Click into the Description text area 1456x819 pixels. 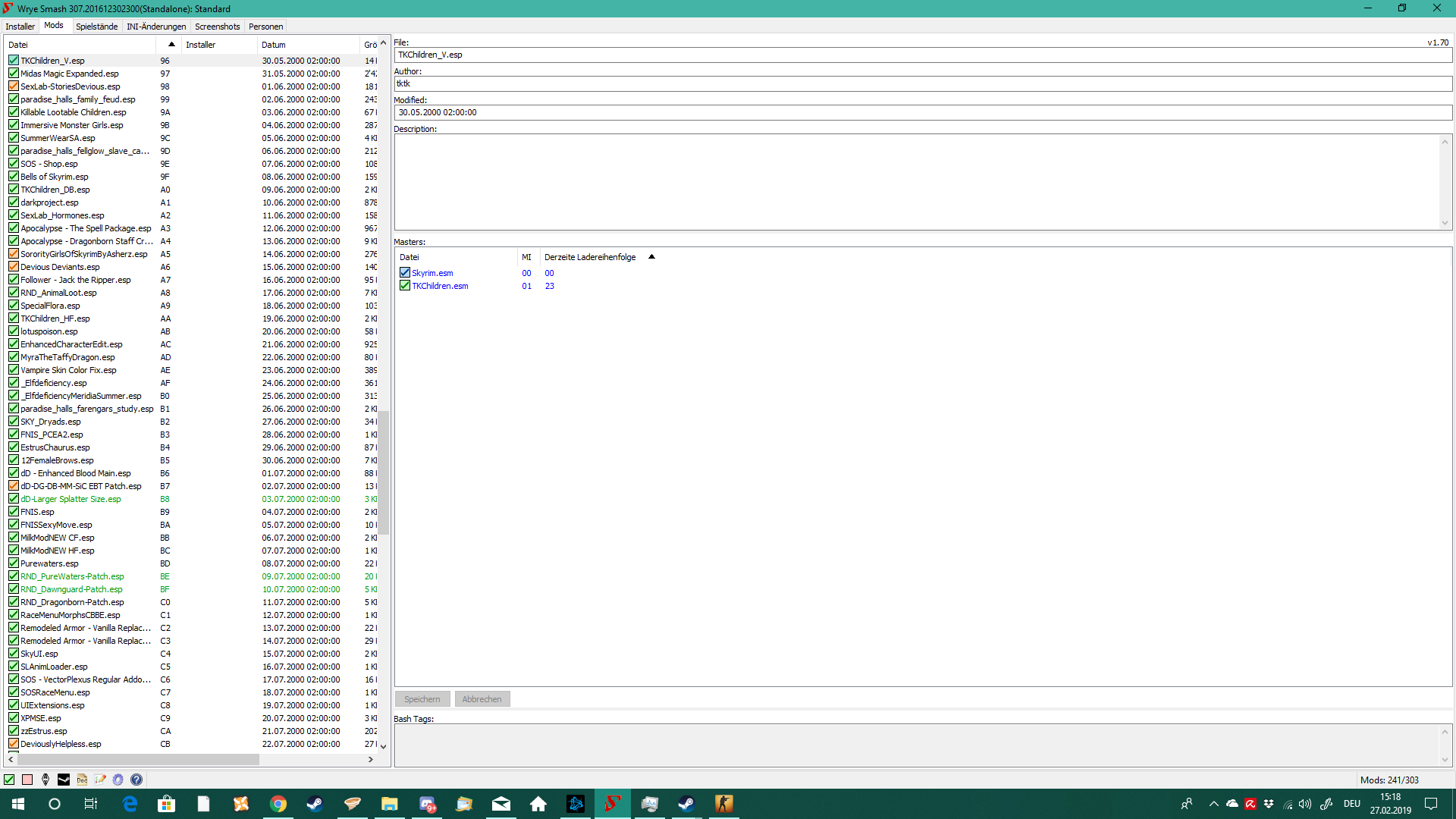(x=917, y=182)
